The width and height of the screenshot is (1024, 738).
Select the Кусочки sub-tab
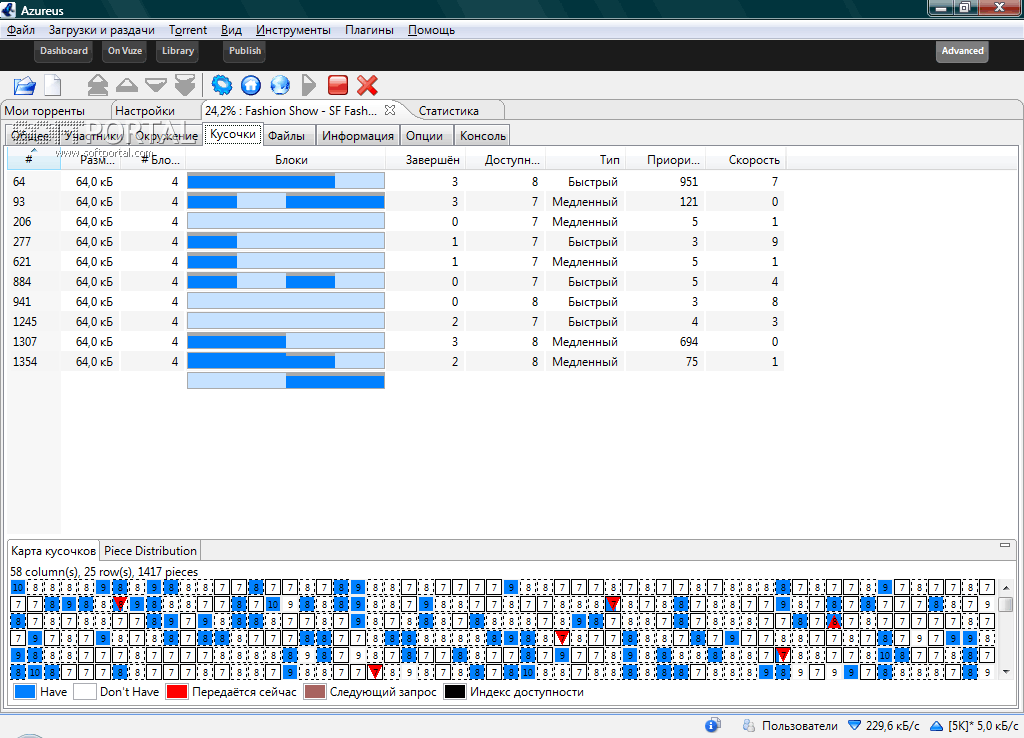tap(232, 135)
